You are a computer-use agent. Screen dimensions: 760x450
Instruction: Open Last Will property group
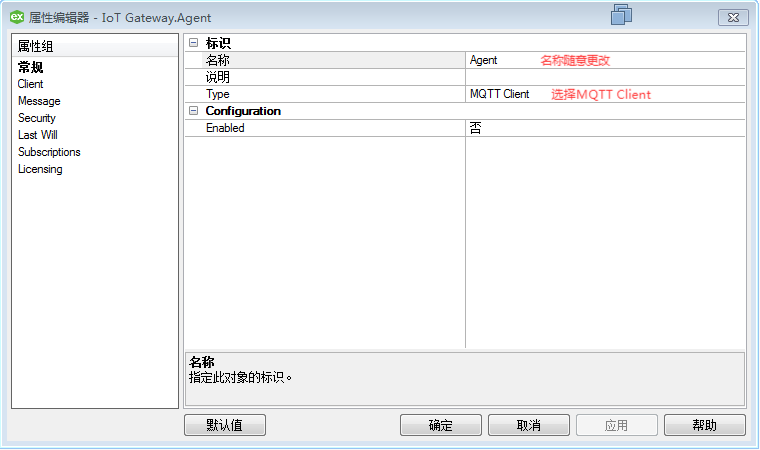(x=38, y=135)
